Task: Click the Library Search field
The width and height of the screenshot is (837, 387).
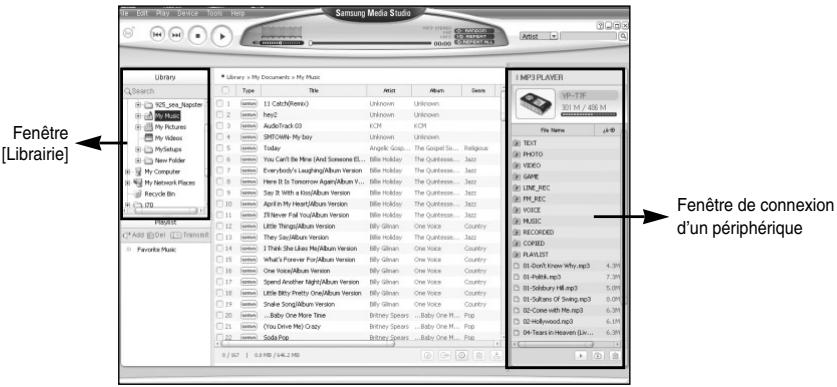Action: 164,91
